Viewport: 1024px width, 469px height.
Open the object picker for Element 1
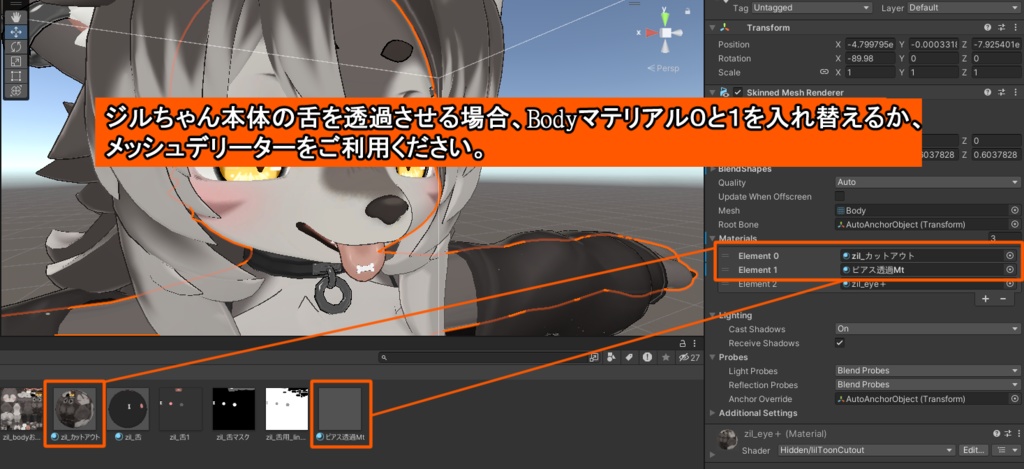click(1010, 269)
